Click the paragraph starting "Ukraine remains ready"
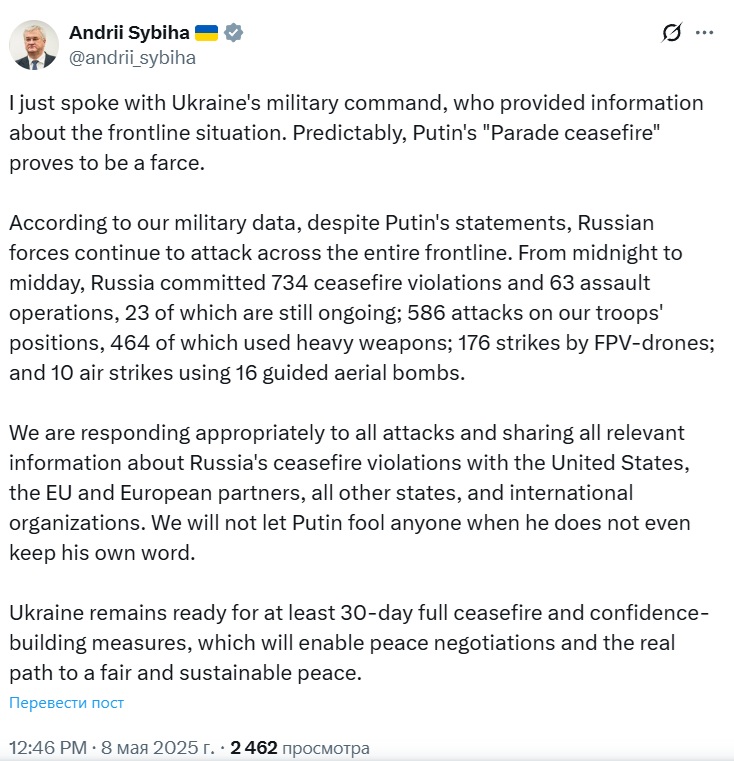Screen dimensions: 734x761 (359, 643)
